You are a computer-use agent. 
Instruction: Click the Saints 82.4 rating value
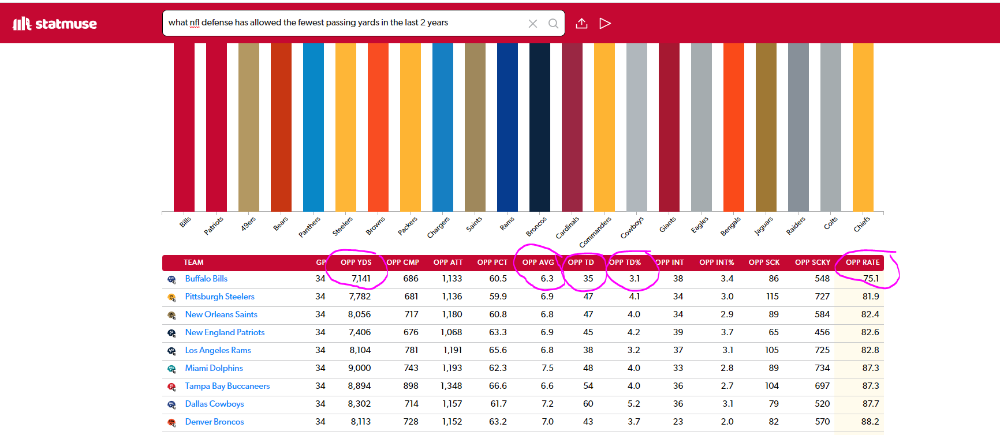871,314
